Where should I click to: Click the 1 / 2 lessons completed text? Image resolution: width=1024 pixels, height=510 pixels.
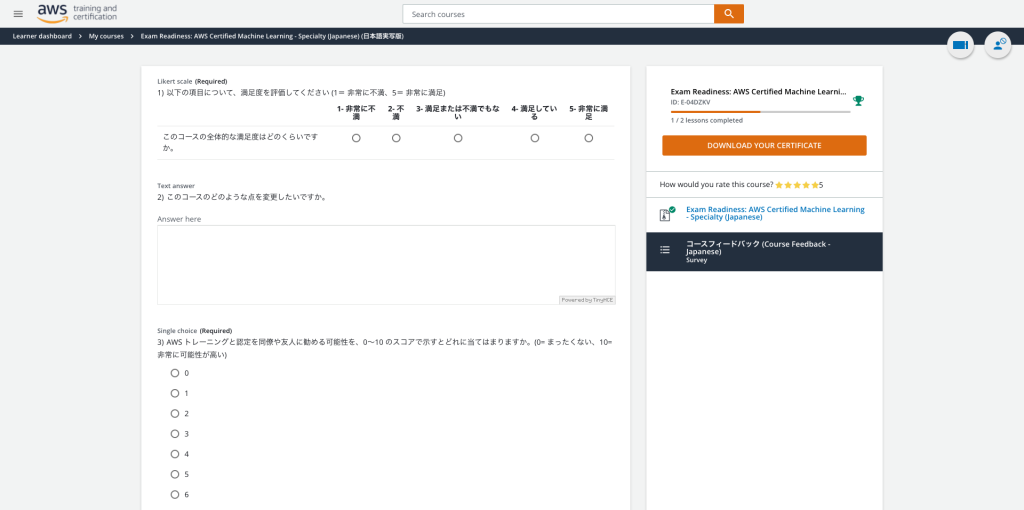click(707, 120)
